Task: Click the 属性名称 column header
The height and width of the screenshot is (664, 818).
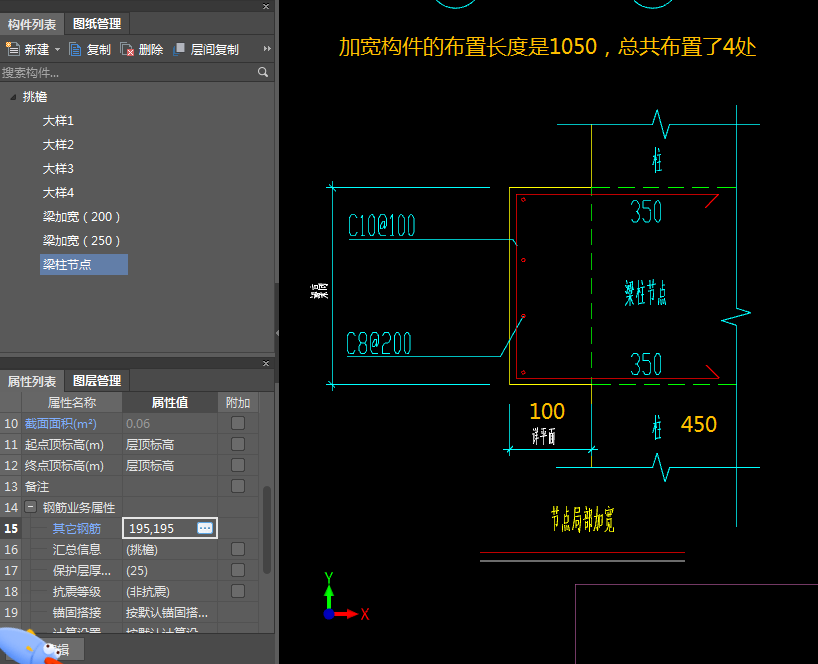Action: coord(72,403)
